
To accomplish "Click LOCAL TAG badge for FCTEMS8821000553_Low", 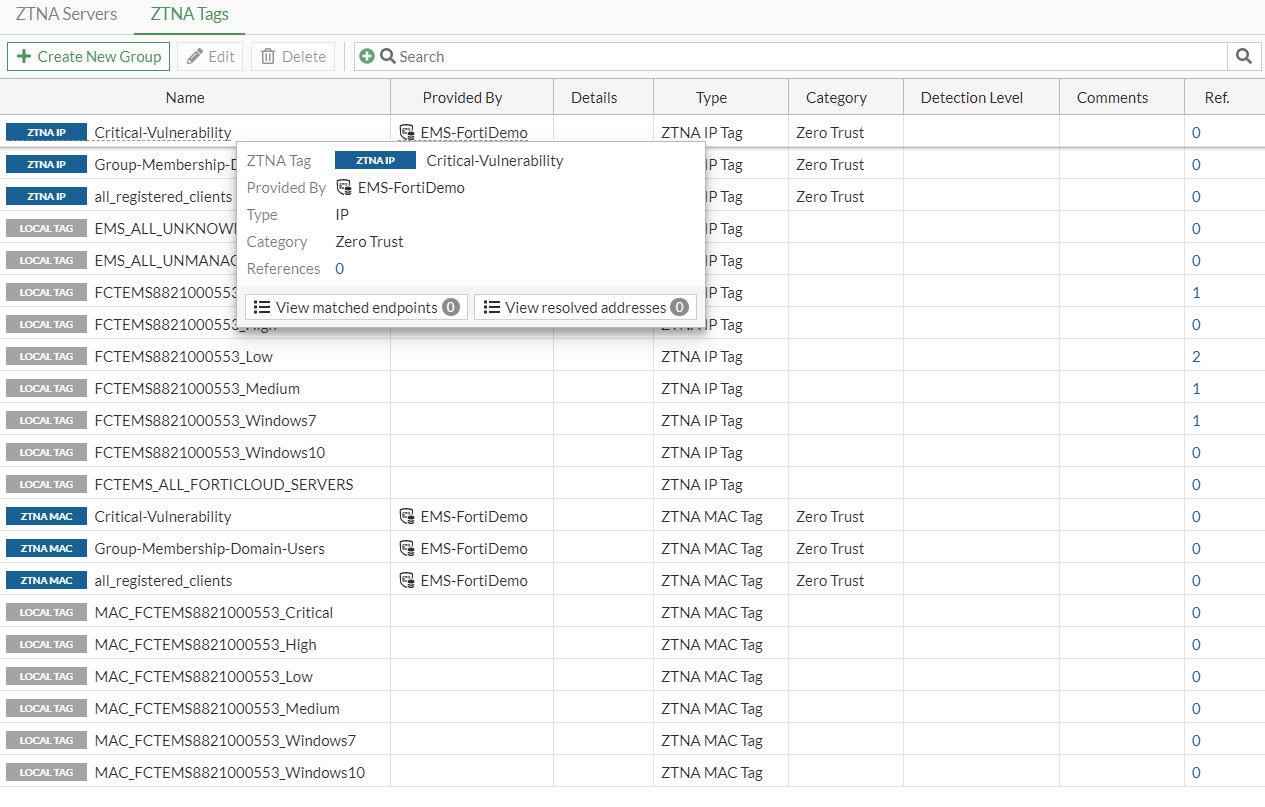I will [46, 357].
